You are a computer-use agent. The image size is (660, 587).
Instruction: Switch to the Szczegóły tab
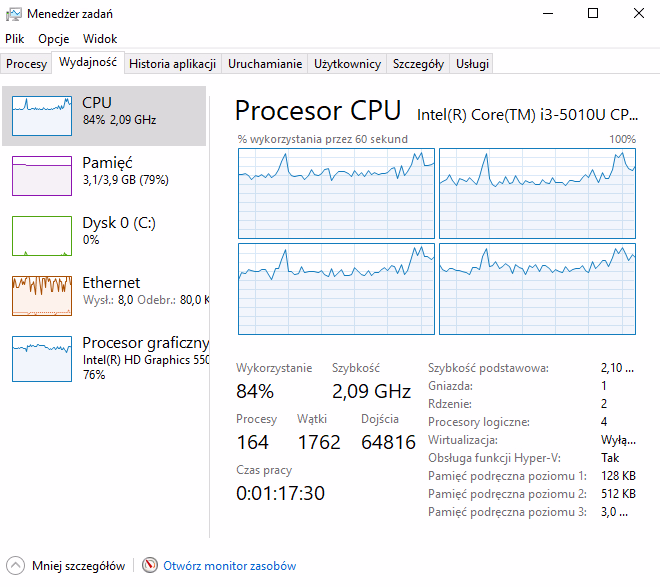(x=418, y=64)
